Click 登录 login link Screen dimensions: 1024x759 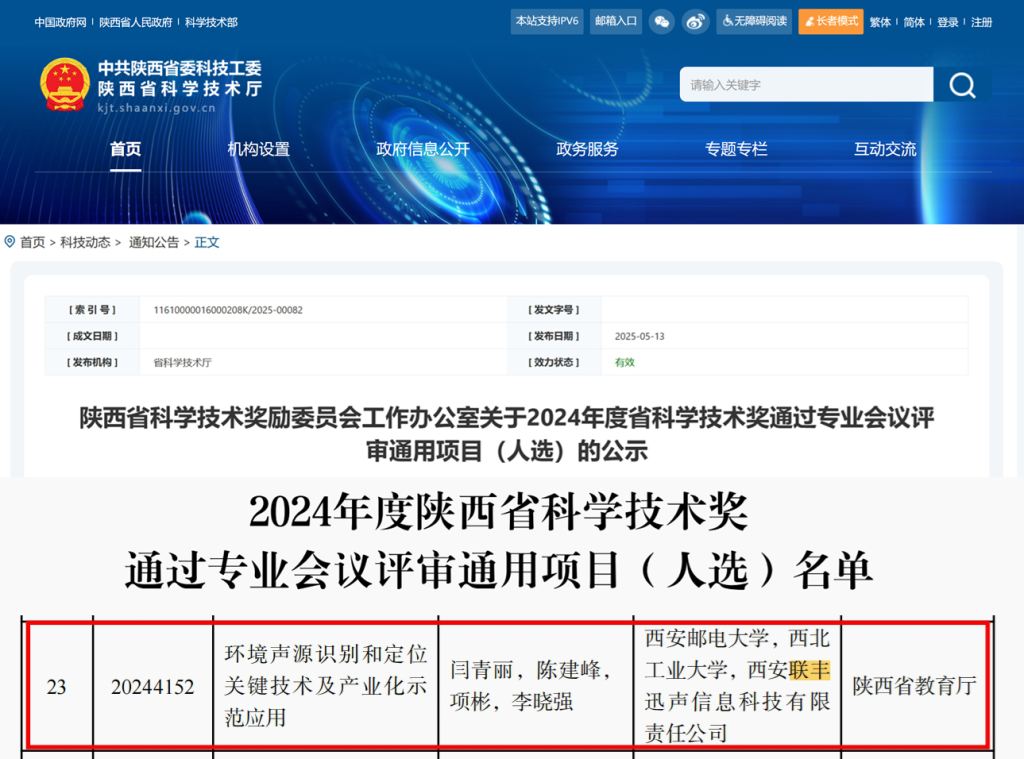948,22
